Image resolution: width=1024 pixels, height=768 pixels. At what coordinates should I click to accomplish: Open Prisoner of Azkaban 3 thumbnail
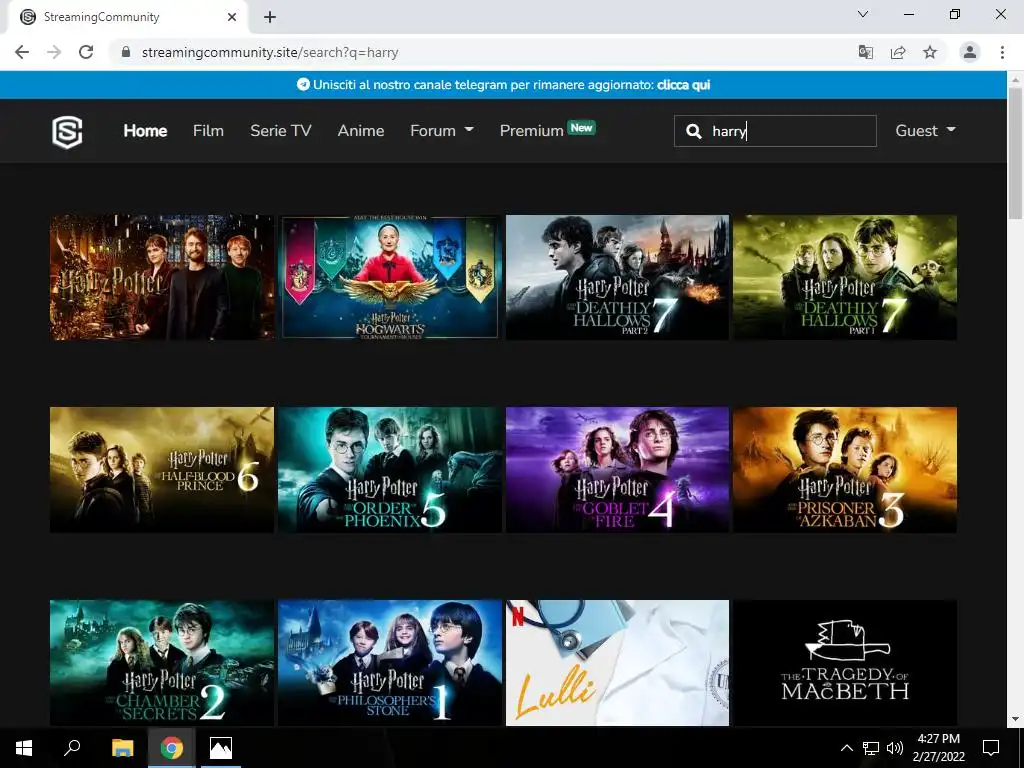pyautogui.click(x=845, y=470)
